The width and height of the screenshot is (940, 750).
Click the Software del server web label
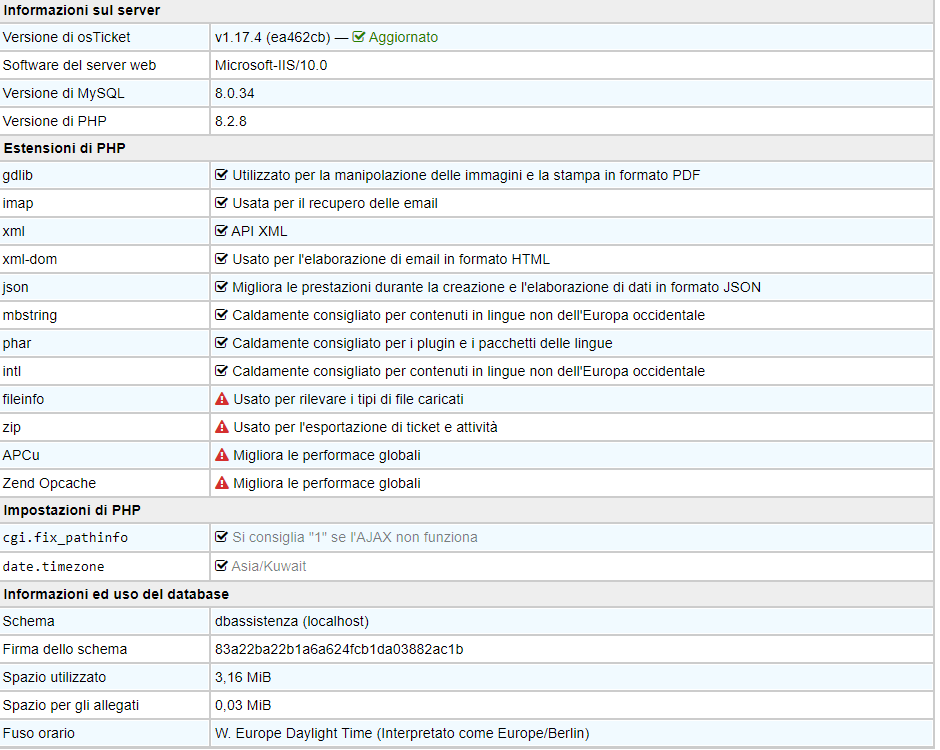pos(79,65)
